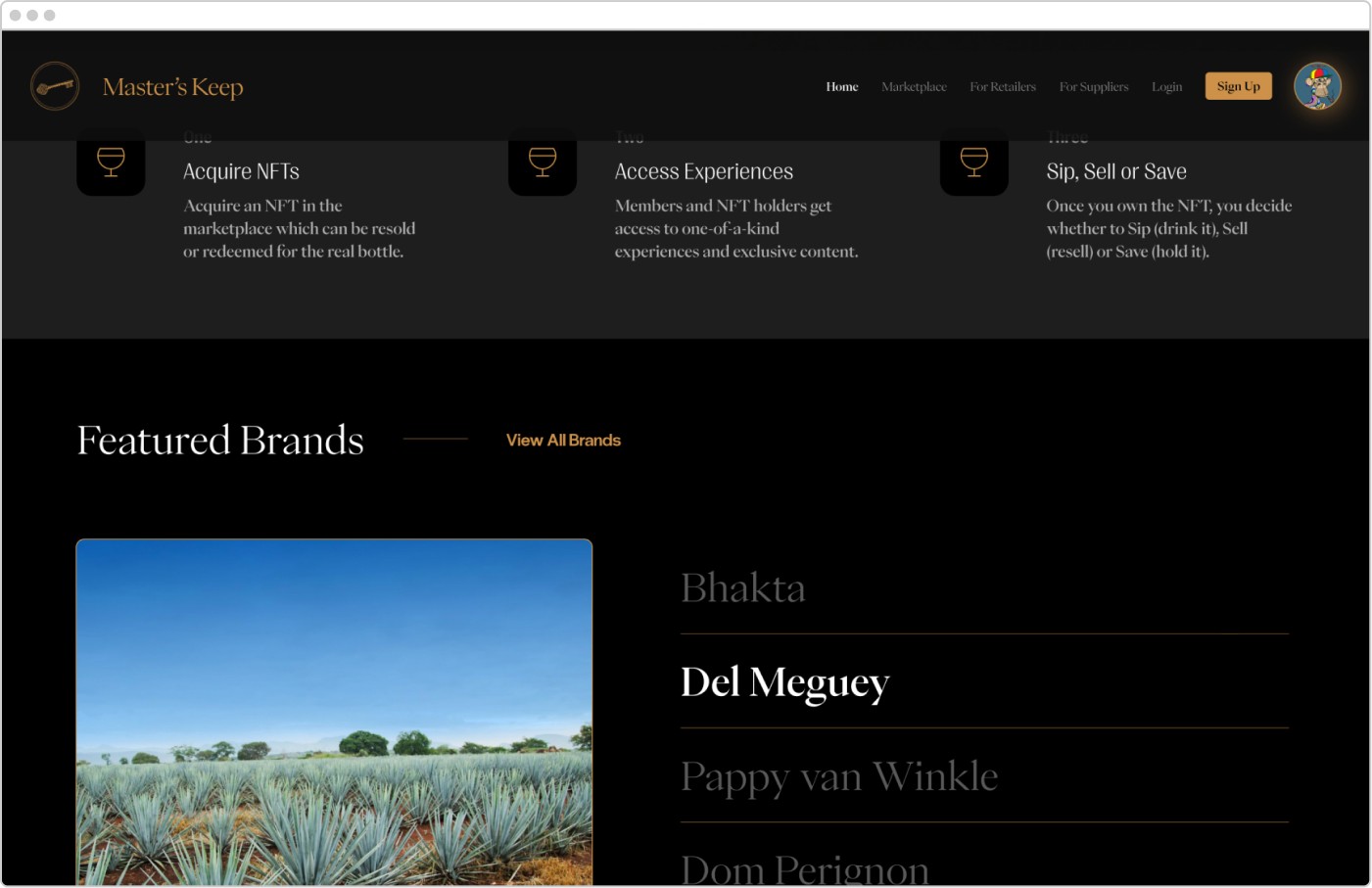Open the agave field brand image
1372x888 pixels.
pyautogui.click(x=334, y=713)
